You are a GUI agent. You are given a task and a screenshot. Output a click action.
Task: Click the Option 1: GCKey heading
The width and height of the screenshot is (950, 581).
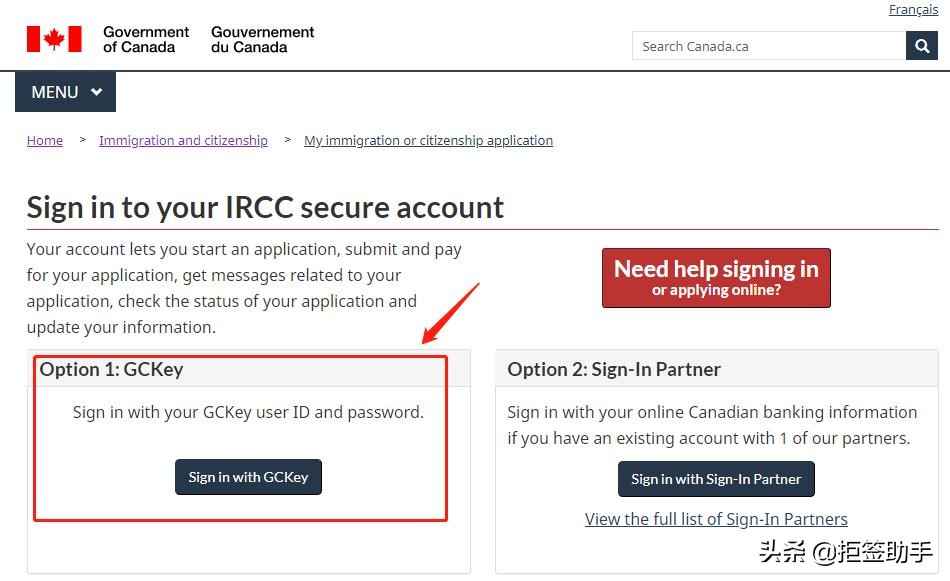pos(112,369)
